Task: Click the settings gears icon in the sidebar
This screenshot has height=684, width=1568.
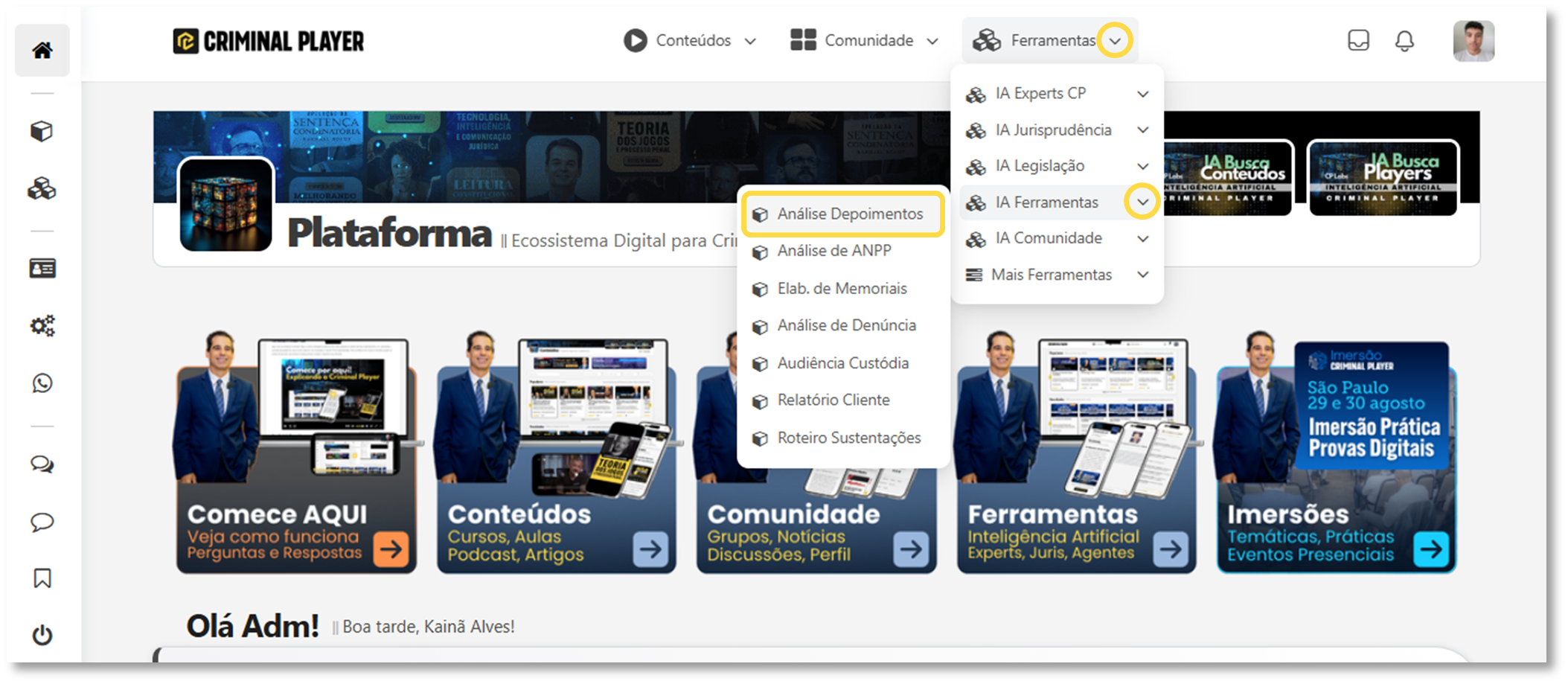Action: click(42, 326)
